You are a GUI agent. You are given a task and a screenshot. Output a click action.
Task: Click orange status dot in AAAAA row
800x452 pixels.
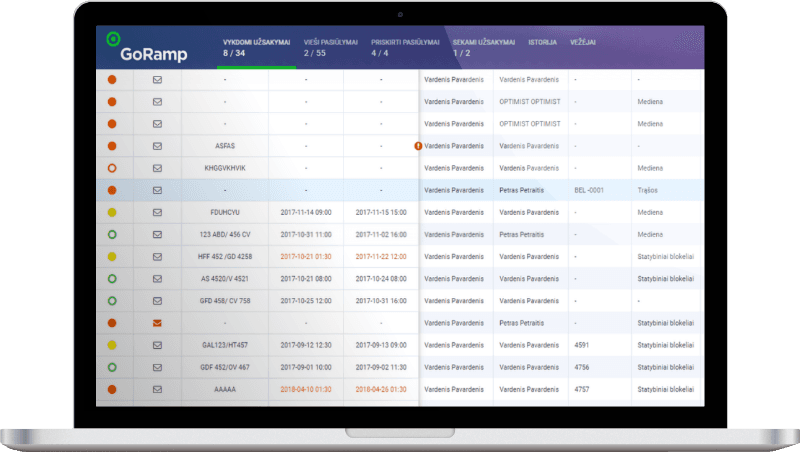(x=113, y=389)
